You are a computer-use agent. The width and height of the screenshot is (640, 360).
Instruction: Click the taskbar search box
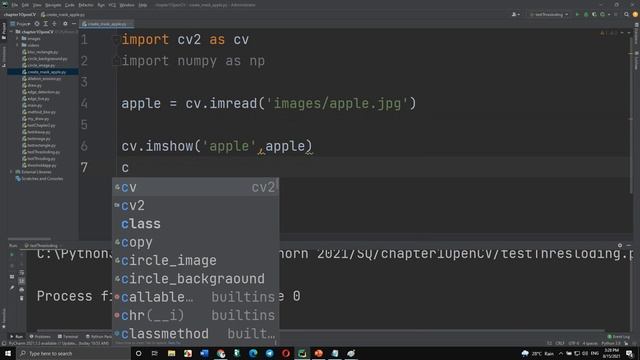(x=73, y=353)
